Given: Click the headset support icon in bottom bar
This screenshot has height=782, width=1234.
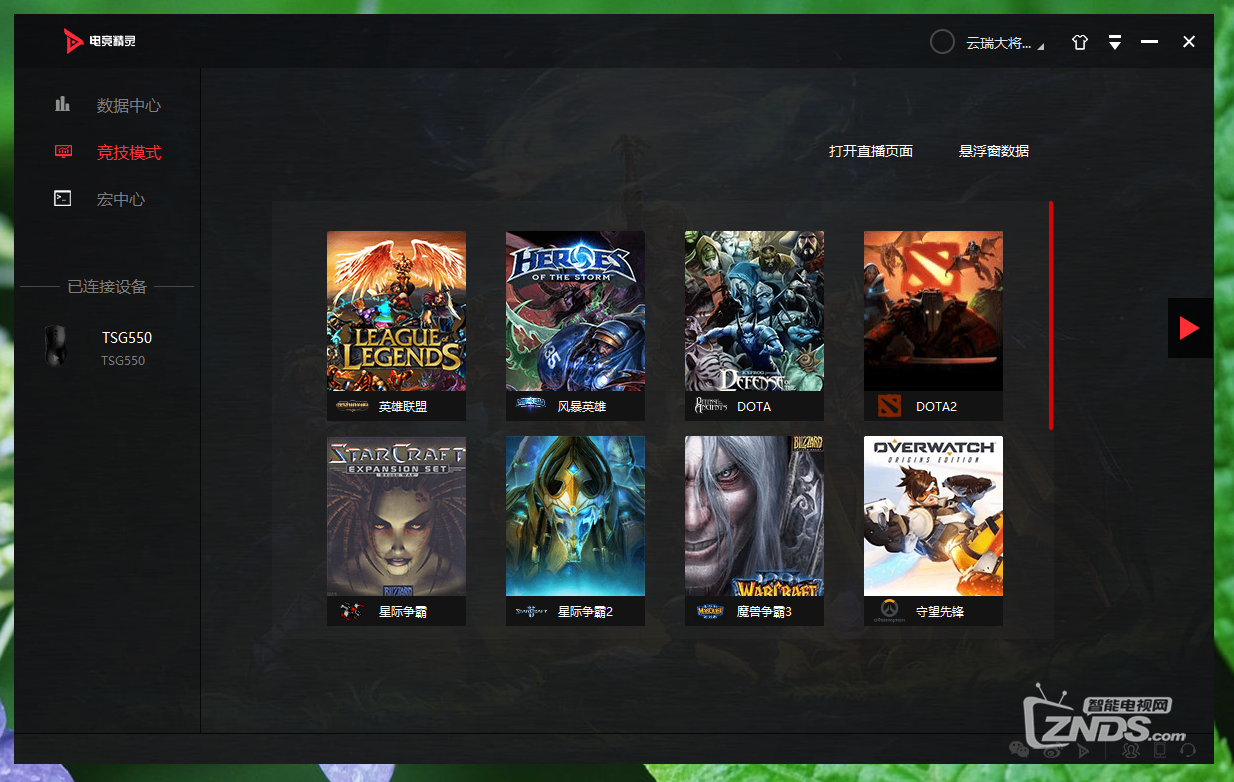Looking at the screenshot, I should 1188,748.
